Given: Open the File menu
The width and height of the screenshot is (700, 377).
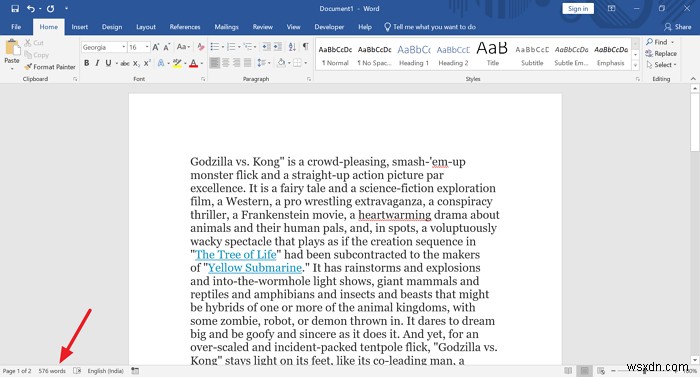Looking at the screenshot, I should (16, 27).
